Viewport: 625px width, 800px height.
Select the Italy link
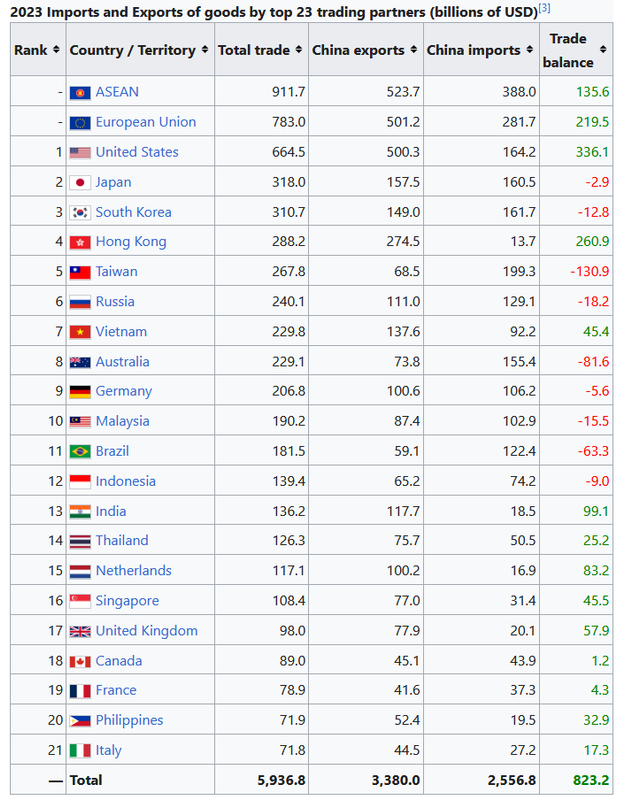[108, 751]
